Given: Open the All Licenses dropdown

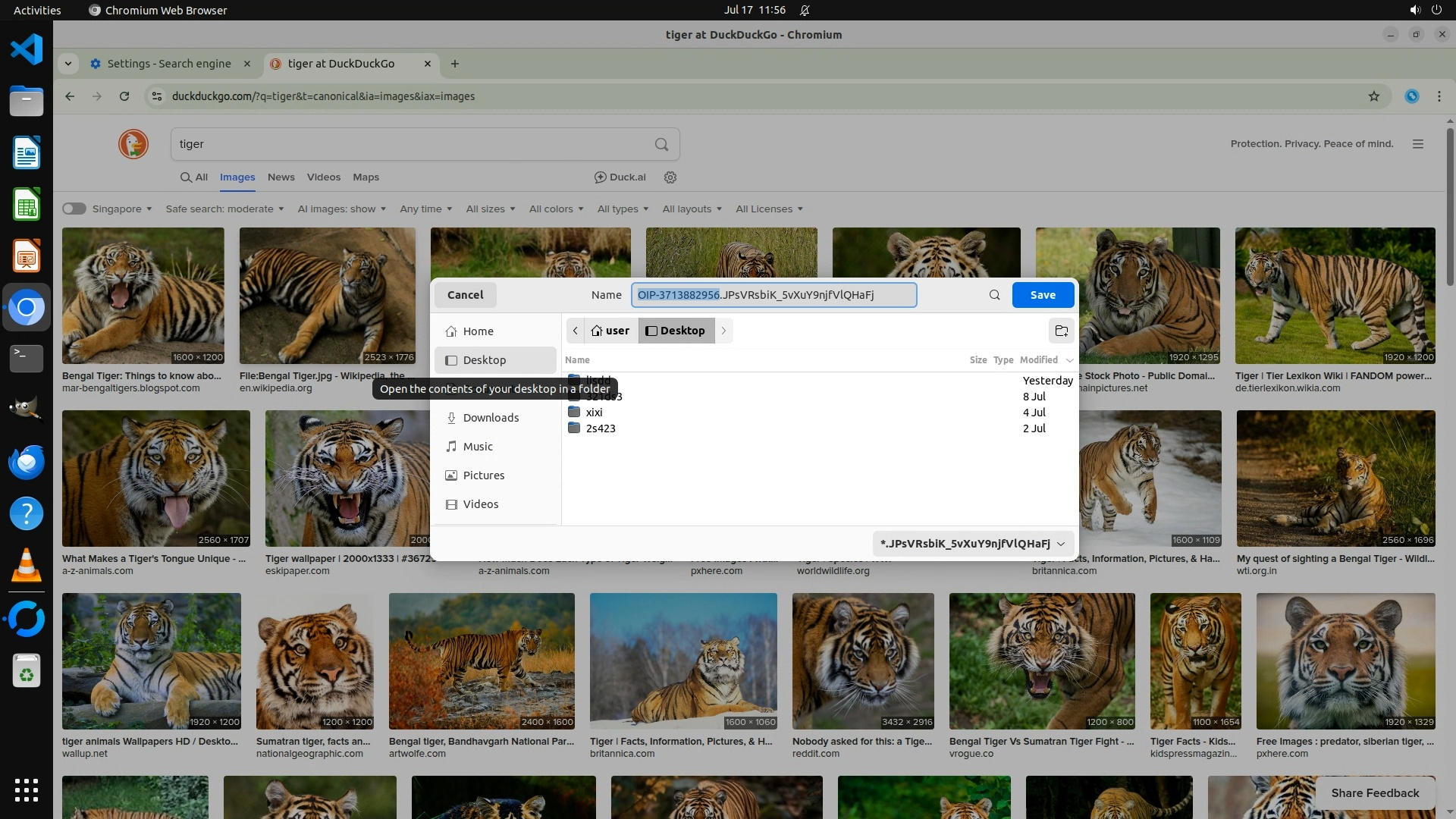Looking at the screenshot, I should (768, 209).
